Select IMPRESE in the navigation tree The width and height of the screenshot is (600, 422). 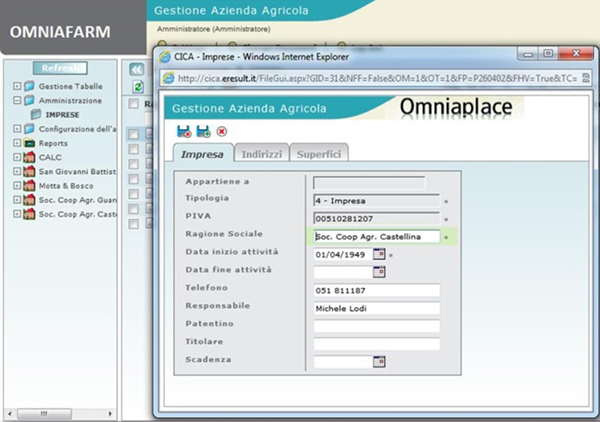[x=62, y=115]
